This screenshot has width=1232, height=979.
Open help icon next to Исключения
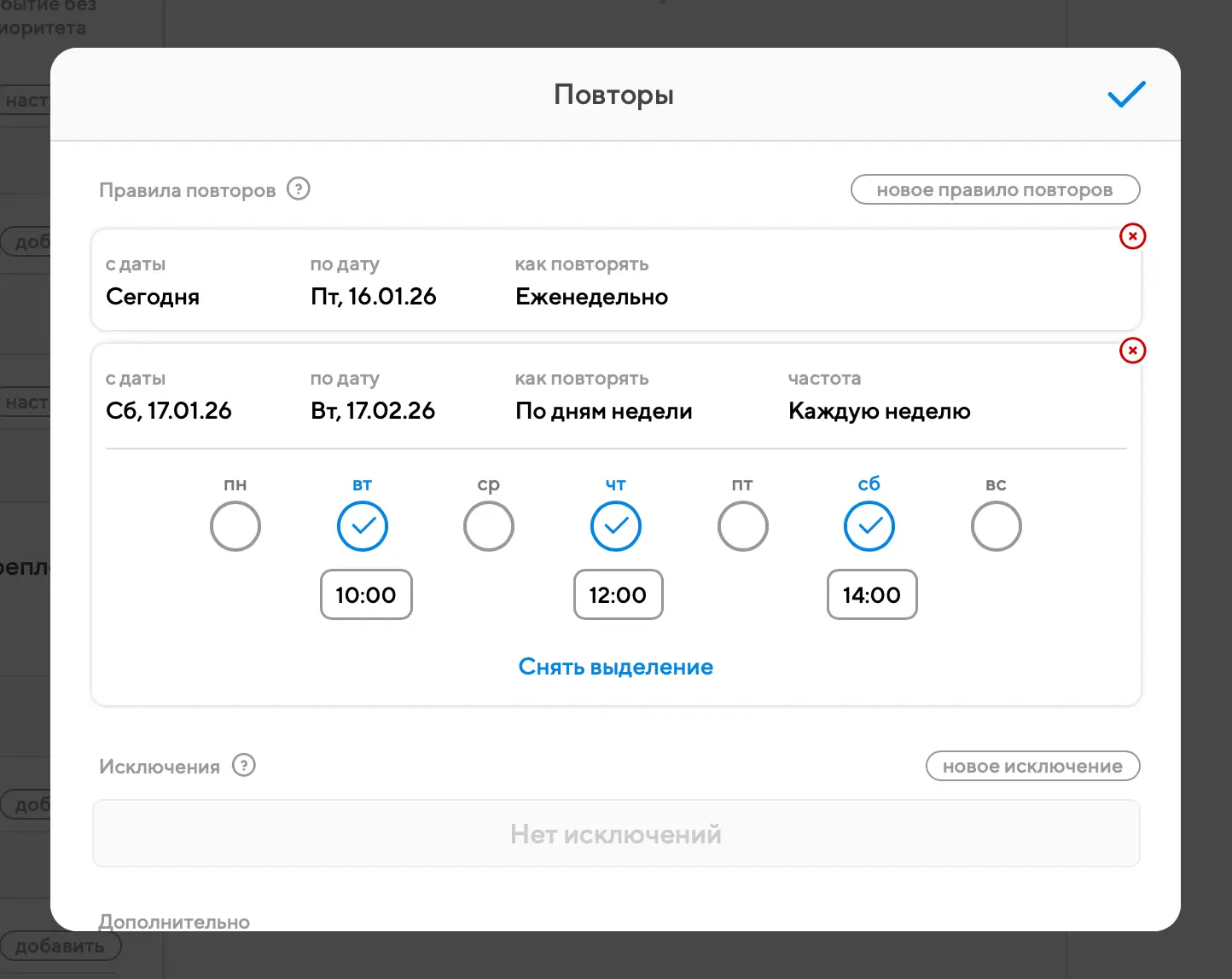(244, 765)
